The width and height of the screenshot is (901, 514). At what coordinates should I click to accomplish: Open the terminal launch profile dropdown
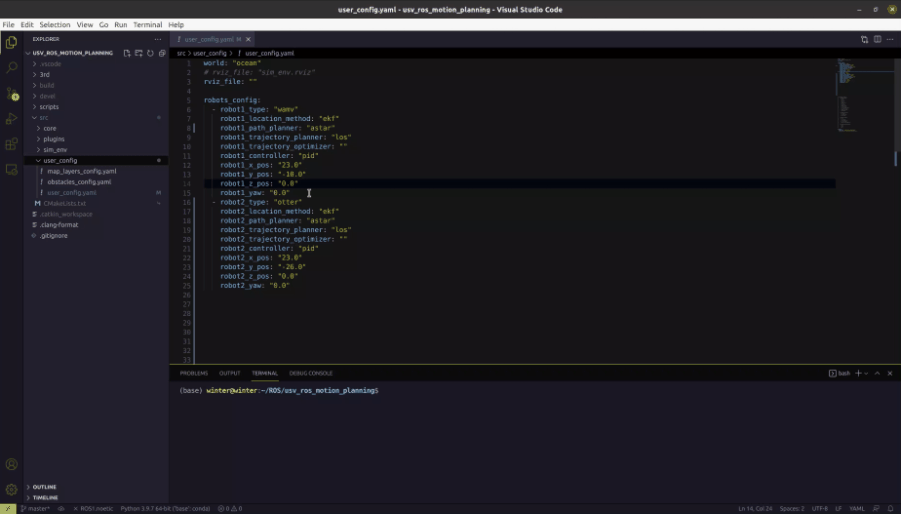(867, 373)
